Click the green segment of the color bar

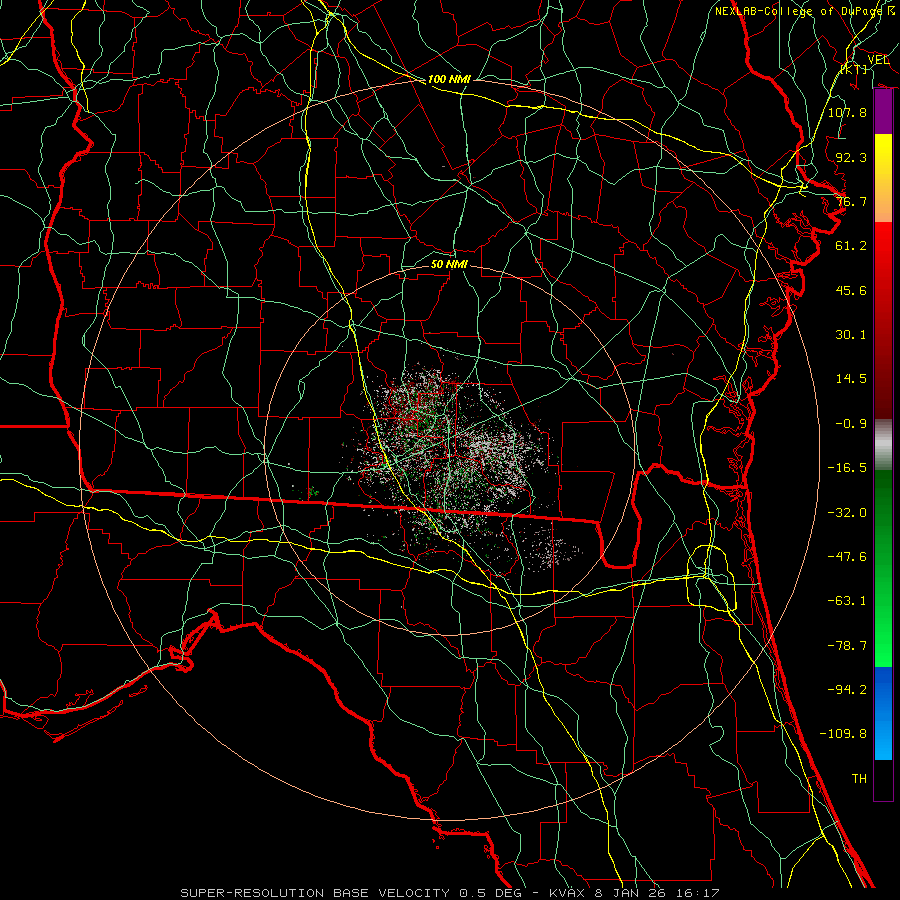883,568
